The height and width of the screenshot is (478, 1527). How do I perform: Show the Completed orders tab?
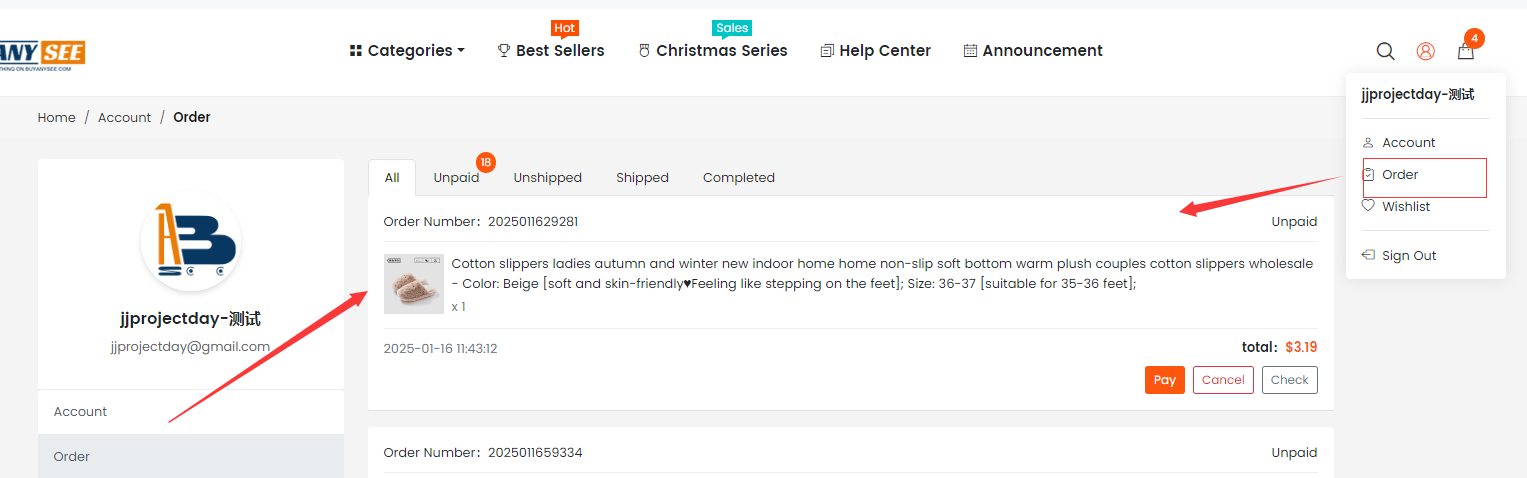[738, 178]
